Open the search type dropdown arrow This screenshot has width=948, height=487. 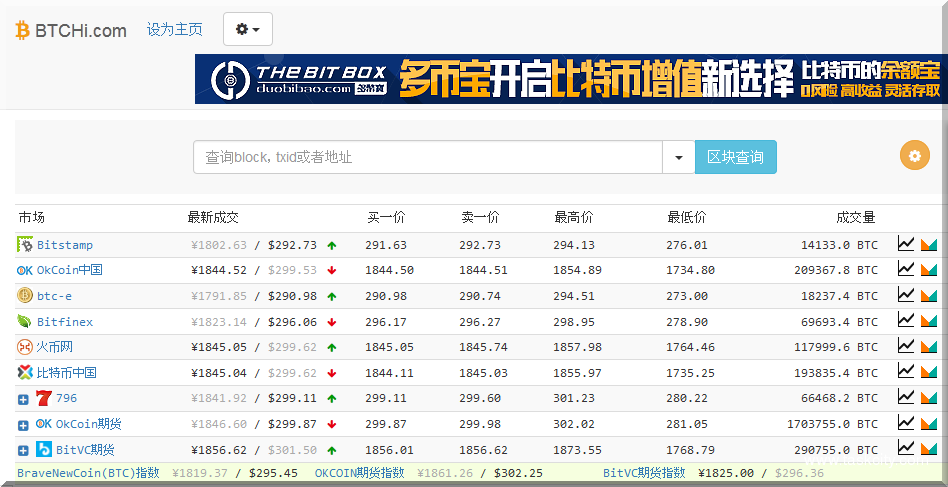click(x=679, y=157)
